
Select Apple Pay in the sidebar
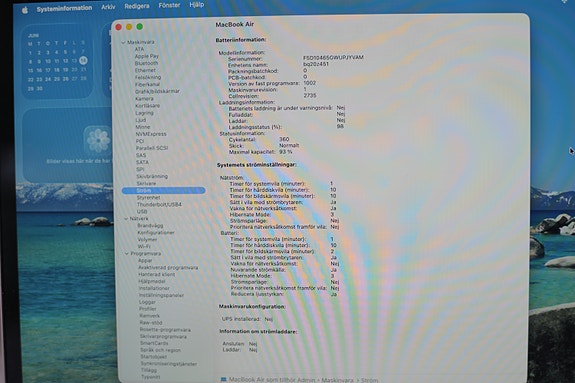(x=146, y=56)
